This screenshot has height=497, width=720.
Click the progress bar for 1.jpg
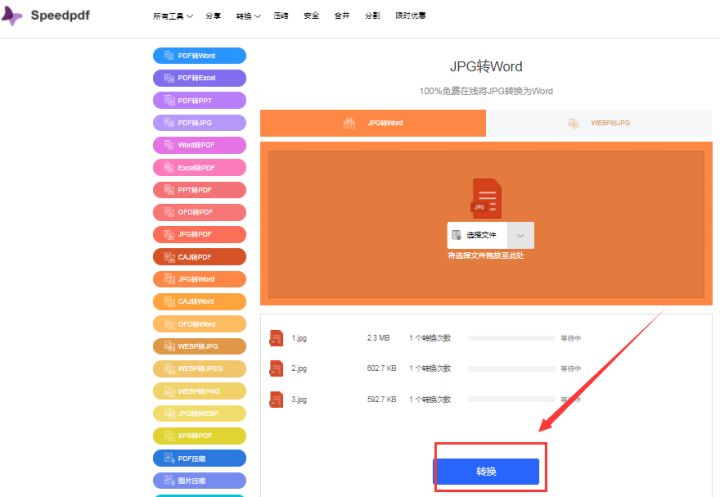coord(512,338)
